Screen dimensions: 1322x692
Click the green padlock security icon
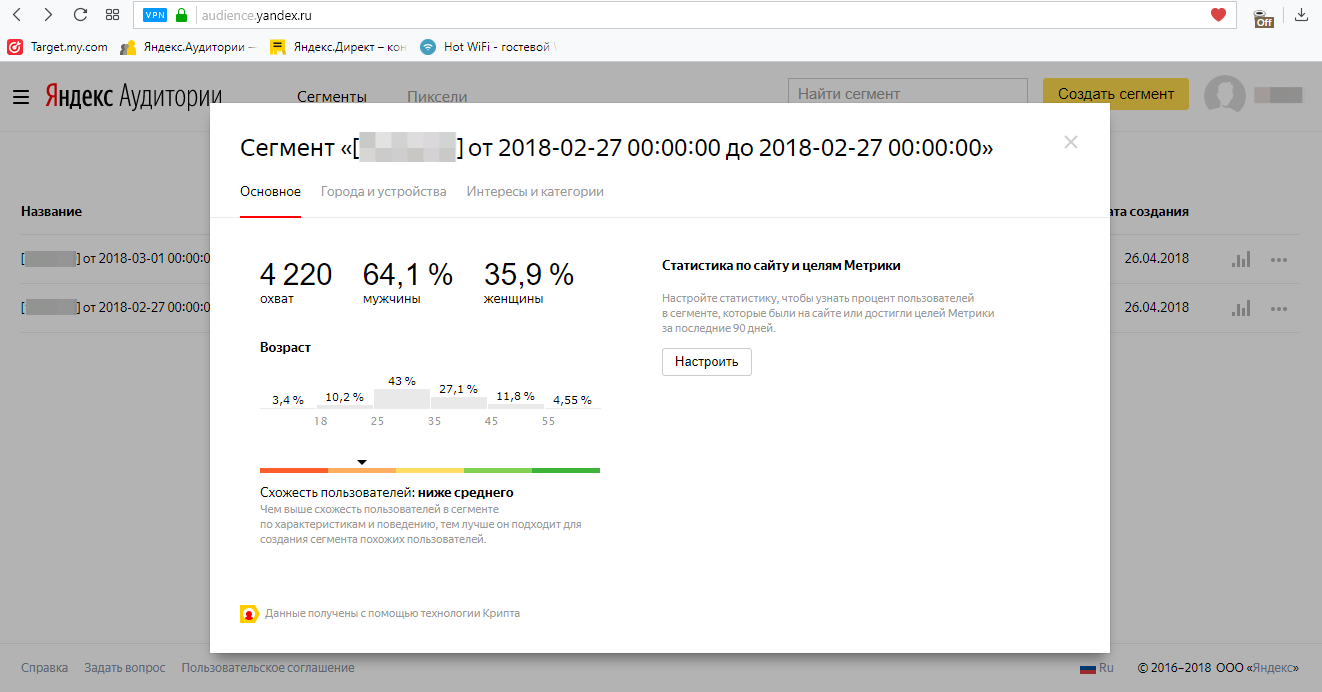(x=181, y=15)
